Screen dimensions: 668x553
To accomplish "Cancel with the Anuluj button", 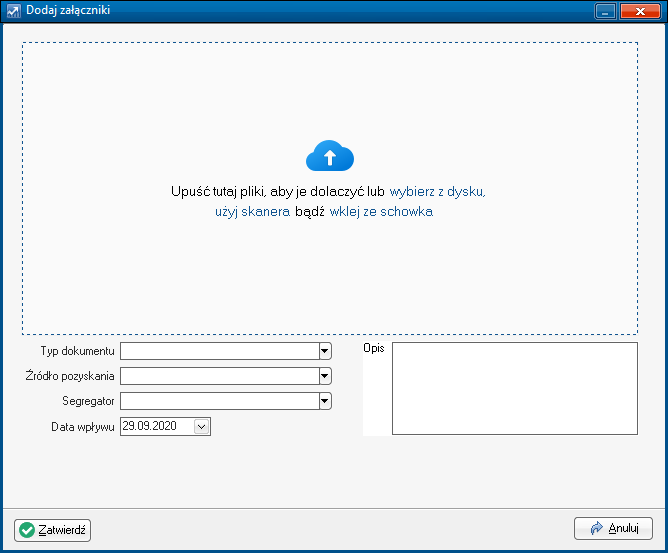I will pyautogui.click(x=613, y=529).
